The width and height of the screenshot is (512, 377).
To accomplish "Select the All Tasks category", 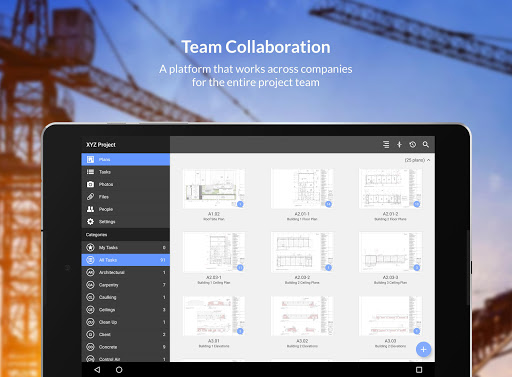I will click(126, 260).
